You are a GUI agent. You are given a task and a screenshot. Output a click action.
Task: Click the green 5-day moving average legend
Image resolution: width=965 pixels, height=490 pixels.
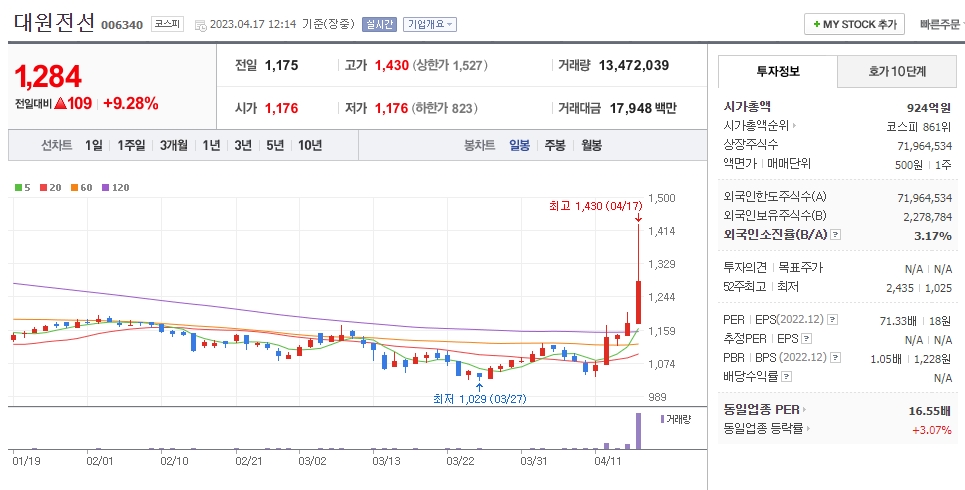tap(23, 188)
